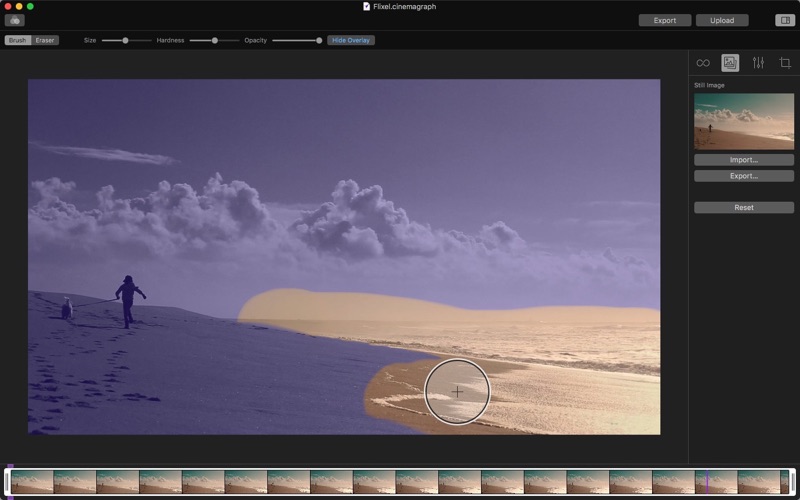
Task: Click the Size slider handle
Action: 125,40
